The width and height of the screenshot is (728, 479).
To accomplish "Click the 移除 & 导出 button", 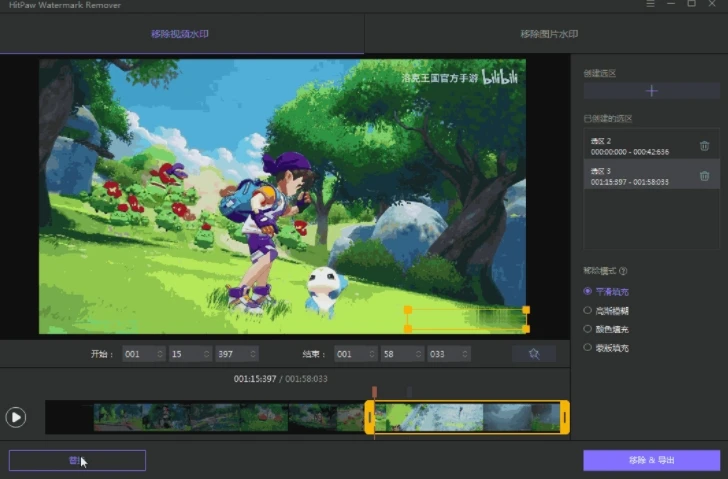I will click(x=651, y=460).
